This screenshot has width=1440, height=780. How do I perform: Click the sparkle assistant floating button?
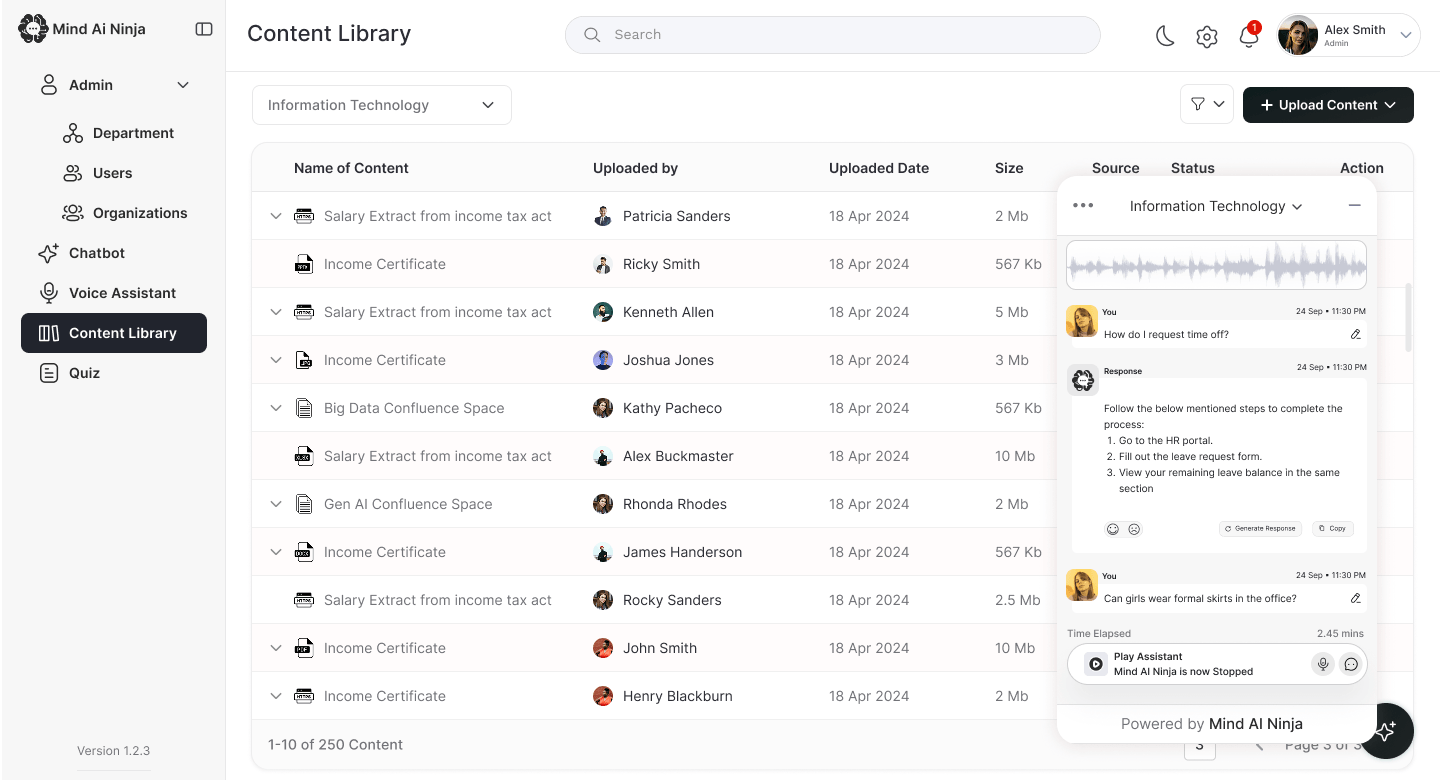[x=1386, y=731]
